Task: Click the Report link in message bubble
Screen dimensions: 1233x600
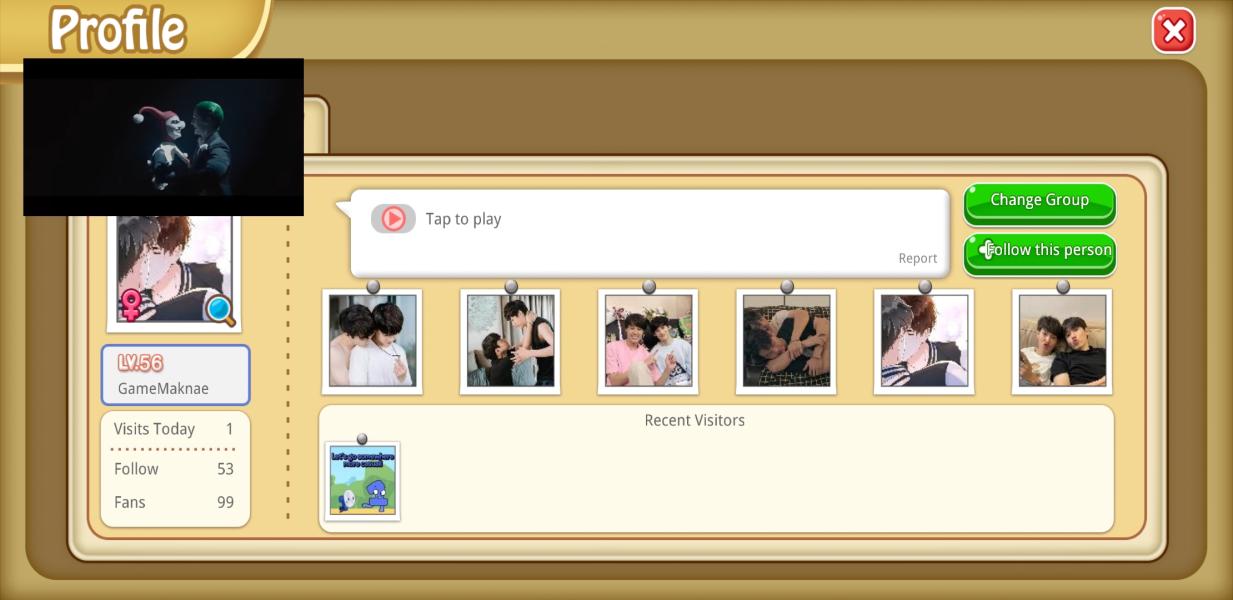Action: point(917,258)
